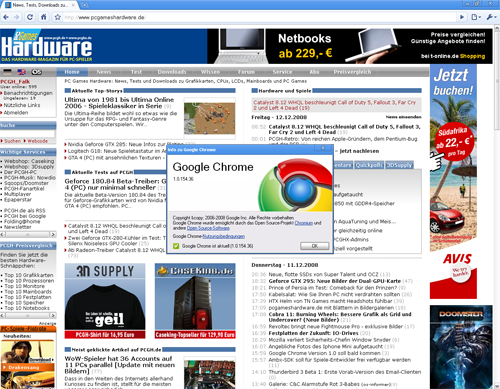The height and width of the screenshot is (389, 500).
Task: Click the sidebar search input field
Action: [27, 134]
